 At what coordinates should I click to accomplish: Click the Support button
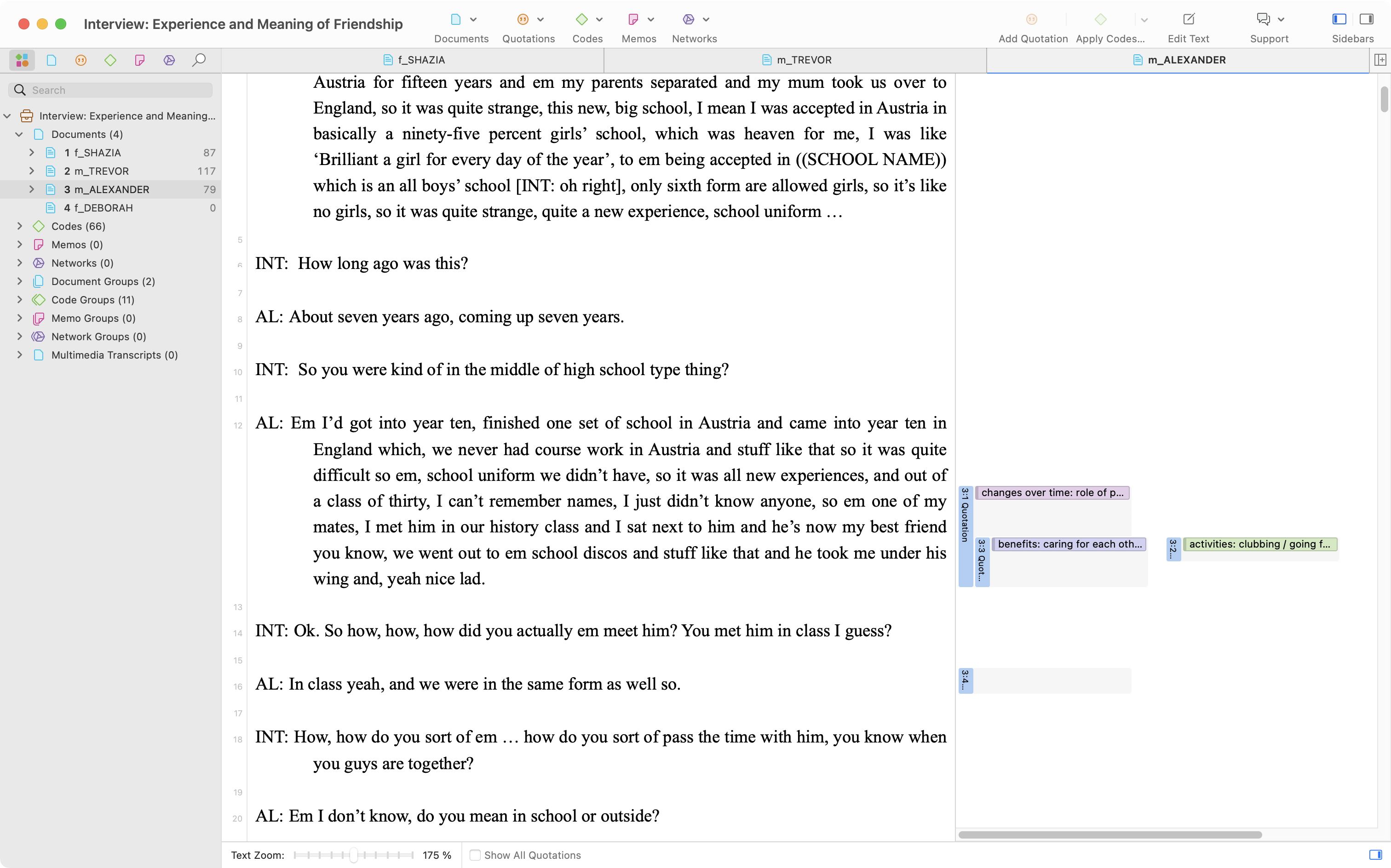tap(1263, 19)
